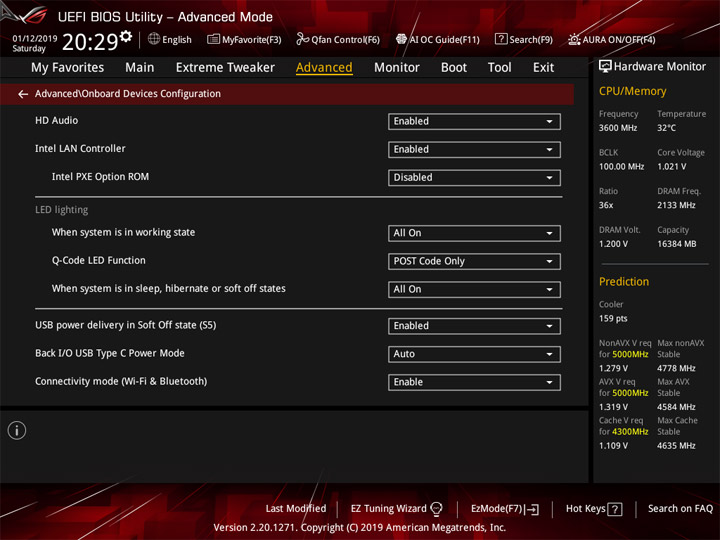Open the working state LED dropdown

(474, 233)
